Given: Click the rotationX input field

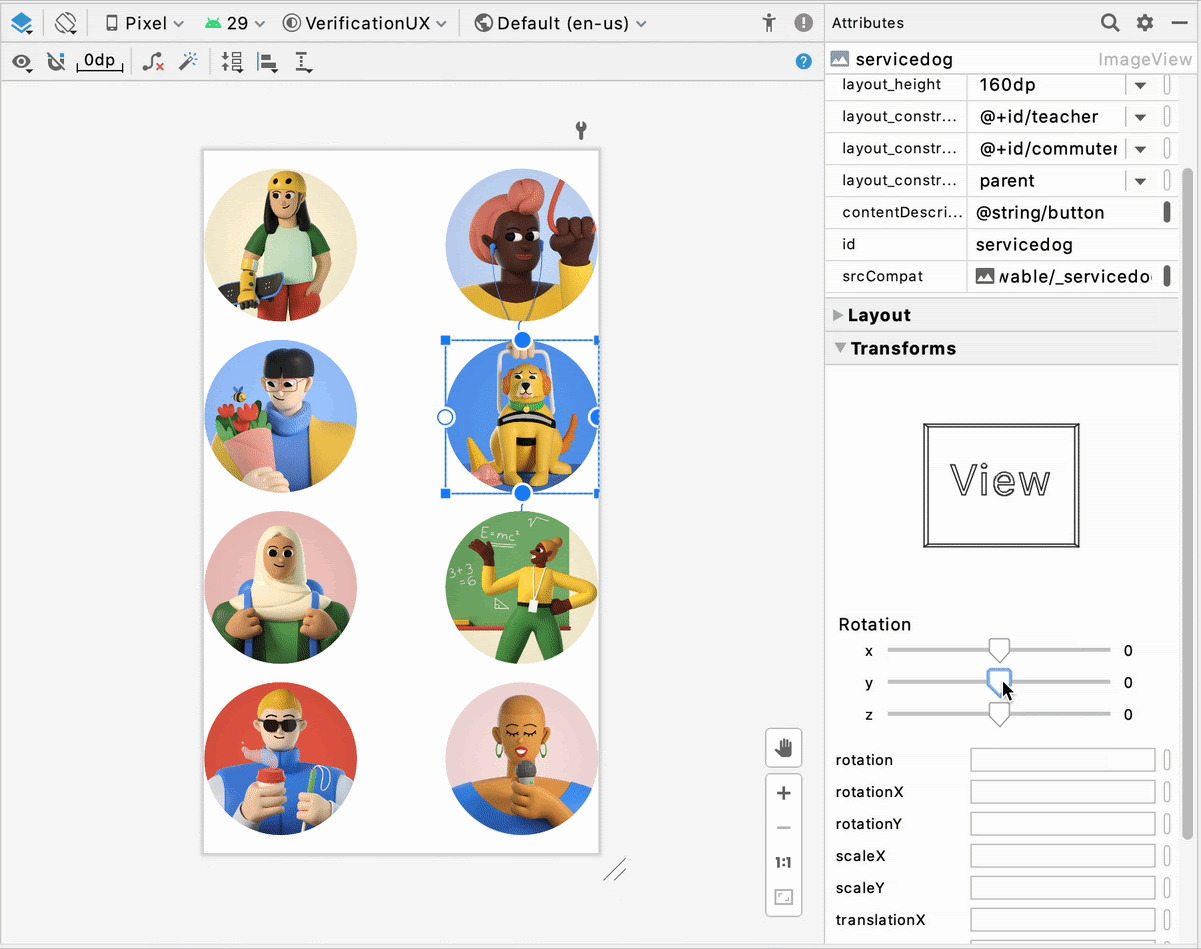Looking at the screenshot, I should (x=1063, y=792).
